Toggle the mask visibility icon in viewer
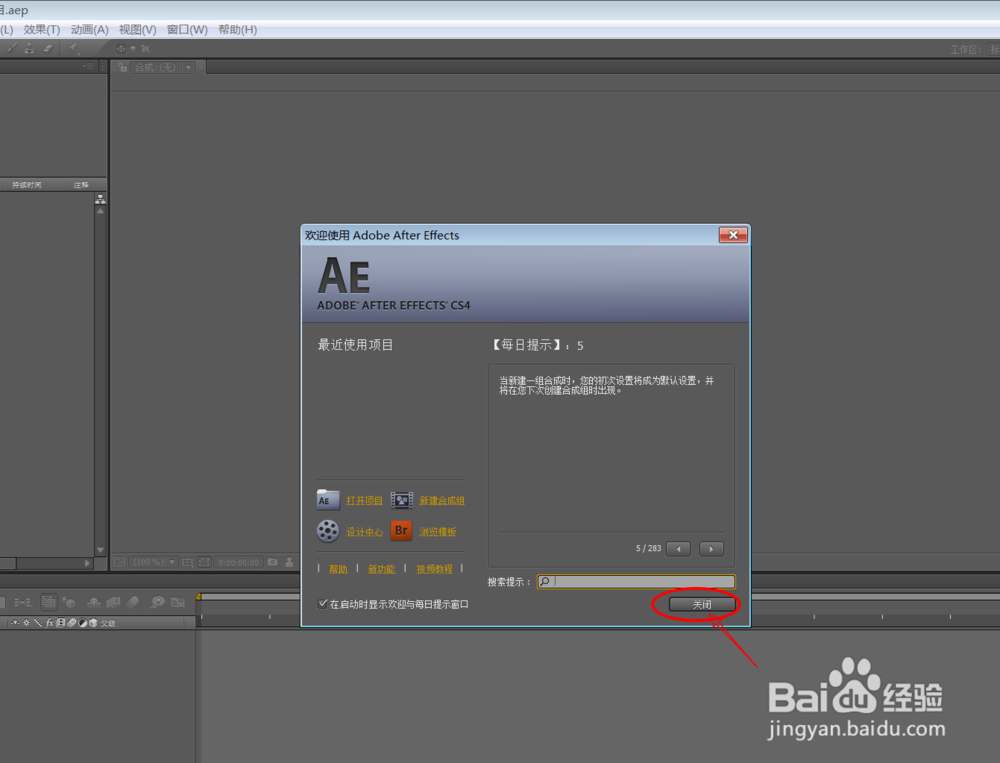The width and height of the screenshot is (1000, 763). coord(204,562)
